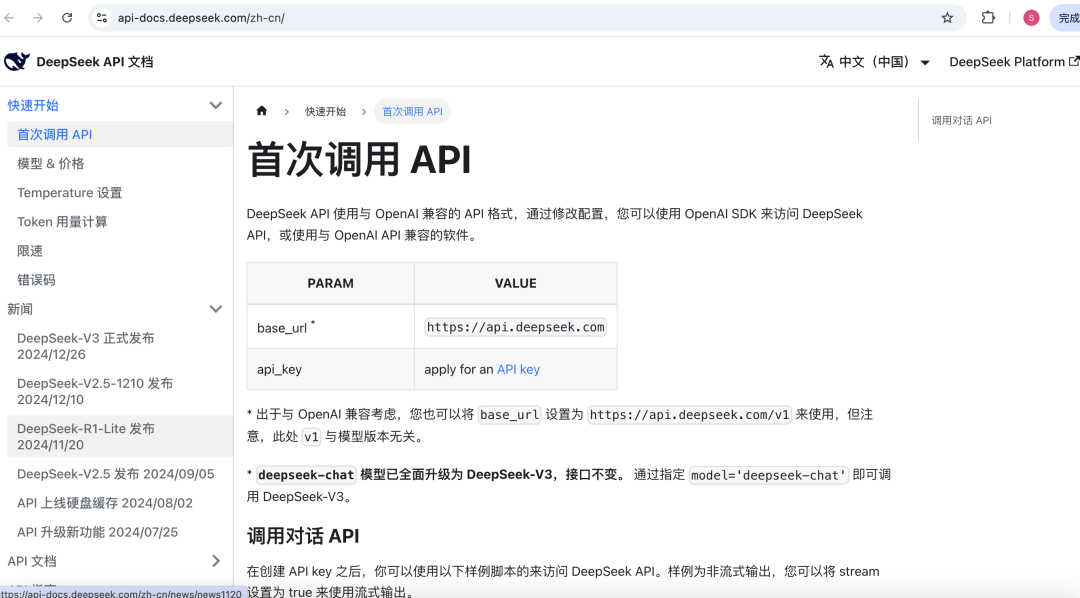Collapse the 新闻 sidebar section chevron
Image resolution: width=1080 pixels, height=598 pixels.
click(x=216, y=309)
